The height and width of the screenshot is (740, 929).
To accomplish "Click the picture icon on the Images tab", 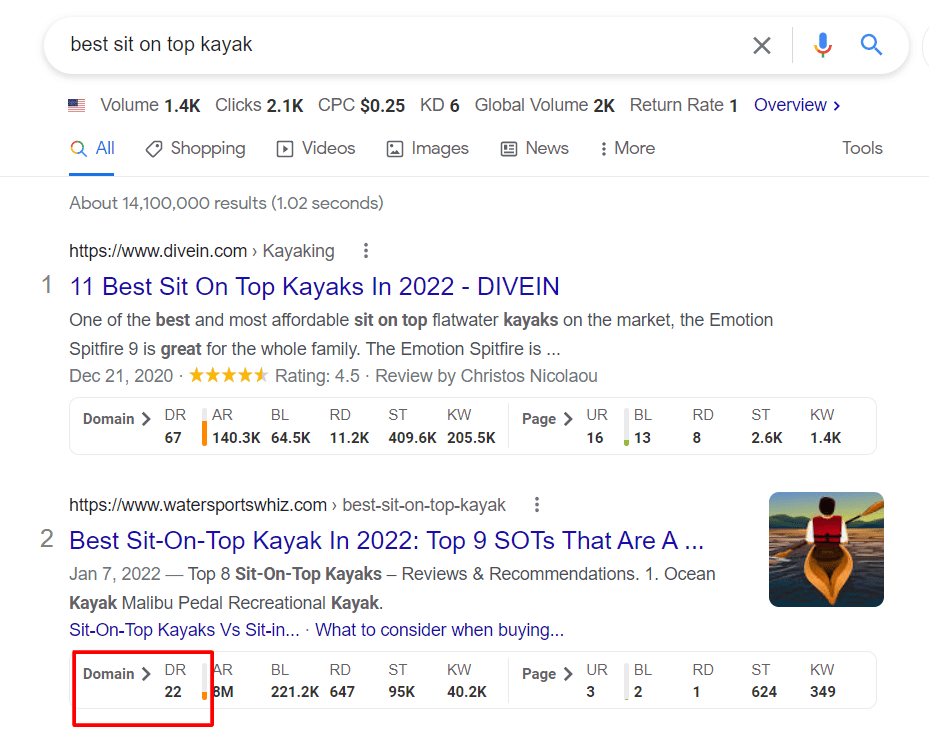I will pos(394,148).
